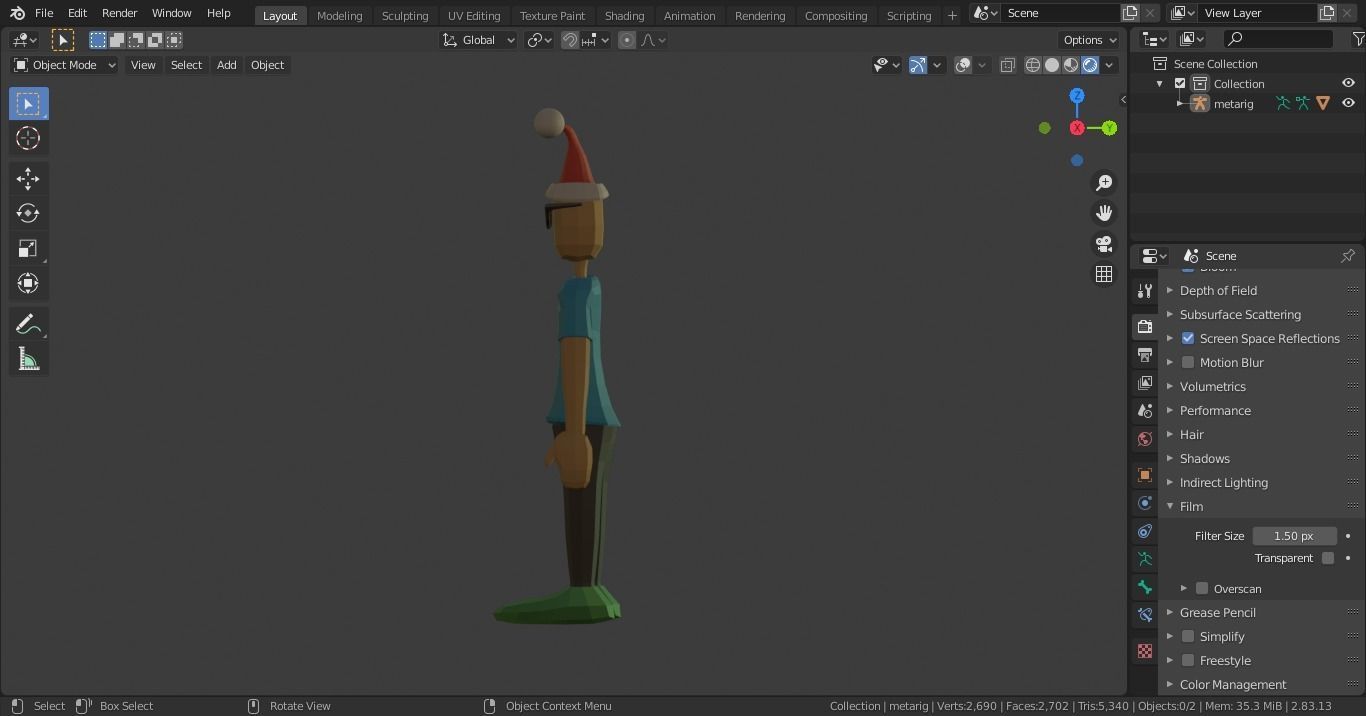This screenshot has width=1366, height=716.
Task: Activate the Rotate tool
Action: coord(28,213)
